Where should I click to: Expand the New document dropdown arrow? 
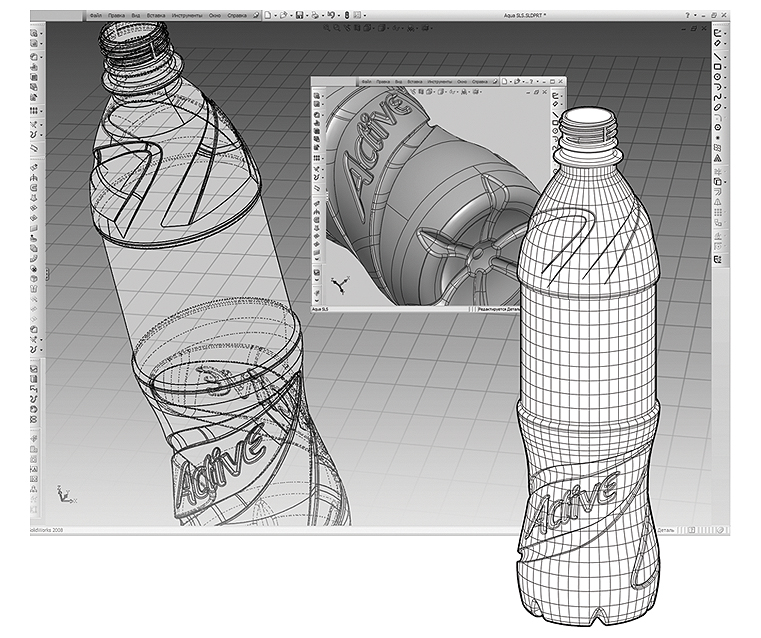[x=276, y=16]
